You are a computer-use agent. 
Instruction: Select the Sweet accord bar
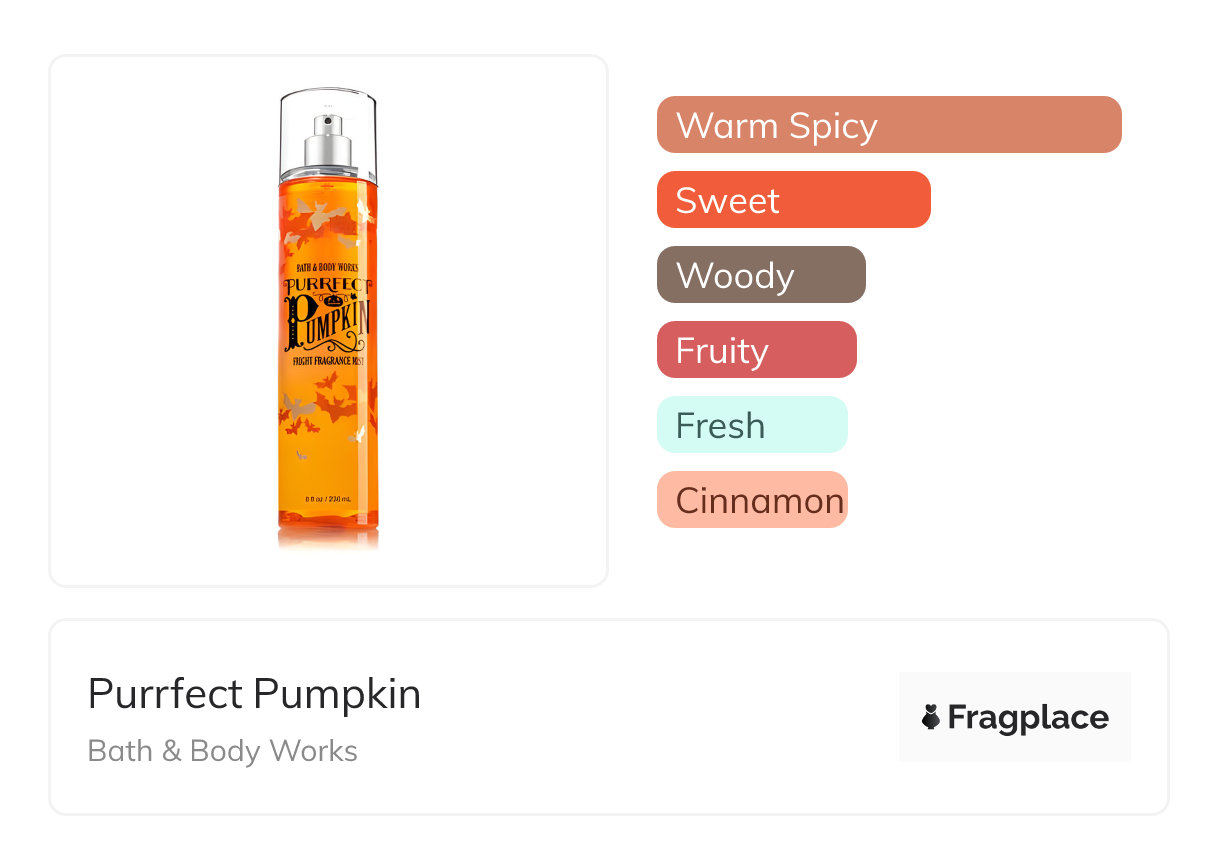[x=793, y=200]
